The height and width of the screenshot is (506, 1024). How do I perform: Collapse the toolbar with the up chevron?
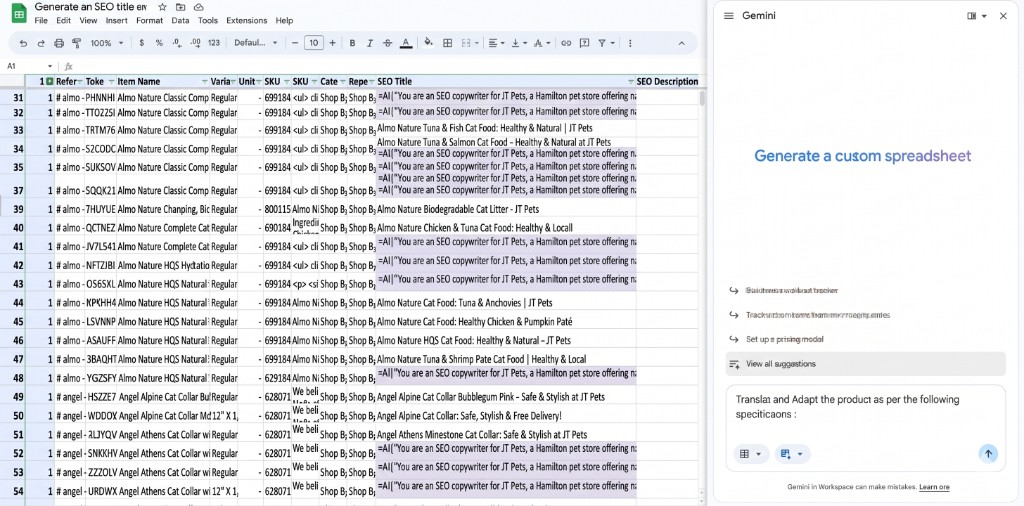click(681, 43)
